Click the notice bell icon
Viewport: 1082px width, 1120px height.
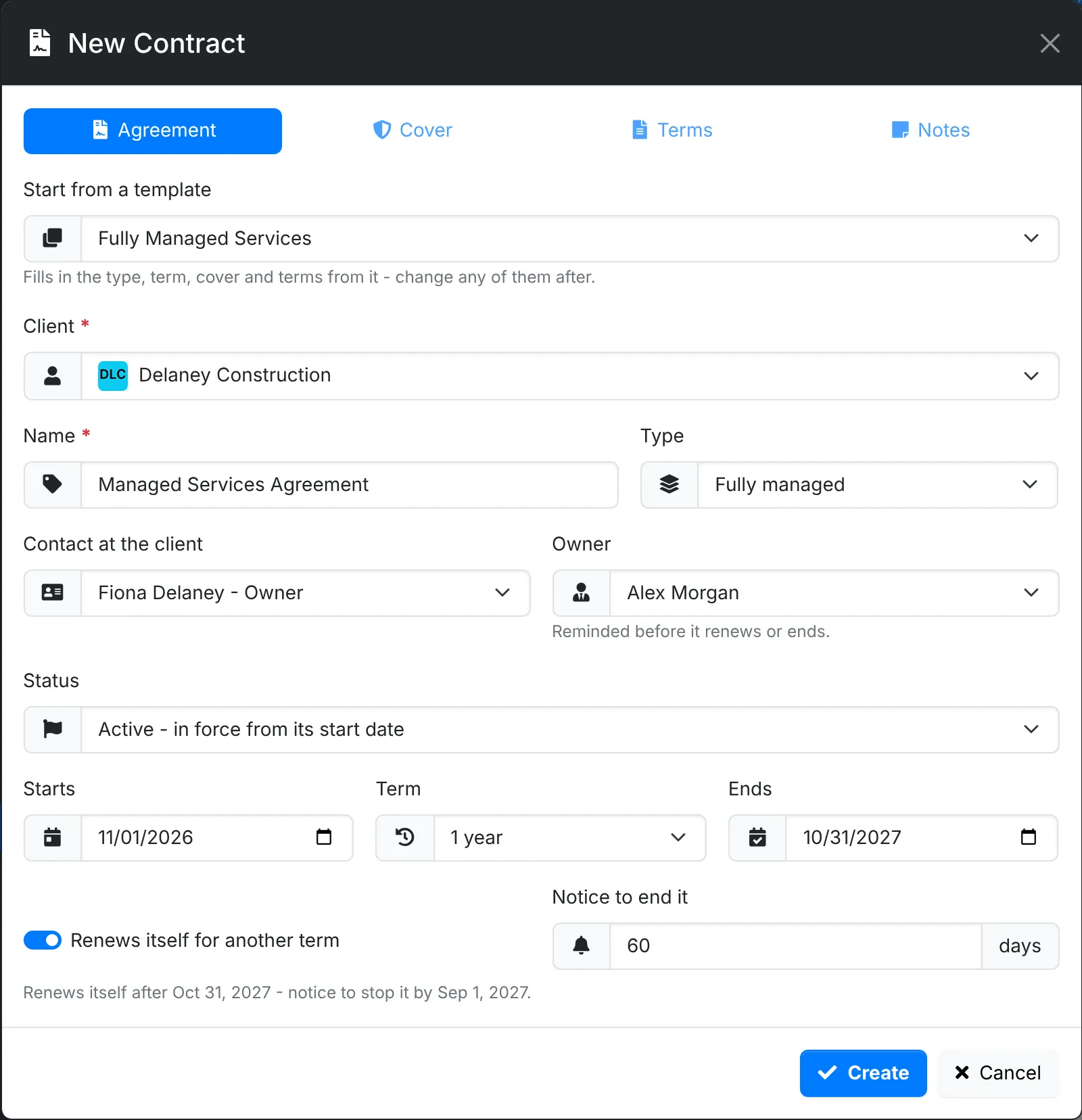point(582,946)
